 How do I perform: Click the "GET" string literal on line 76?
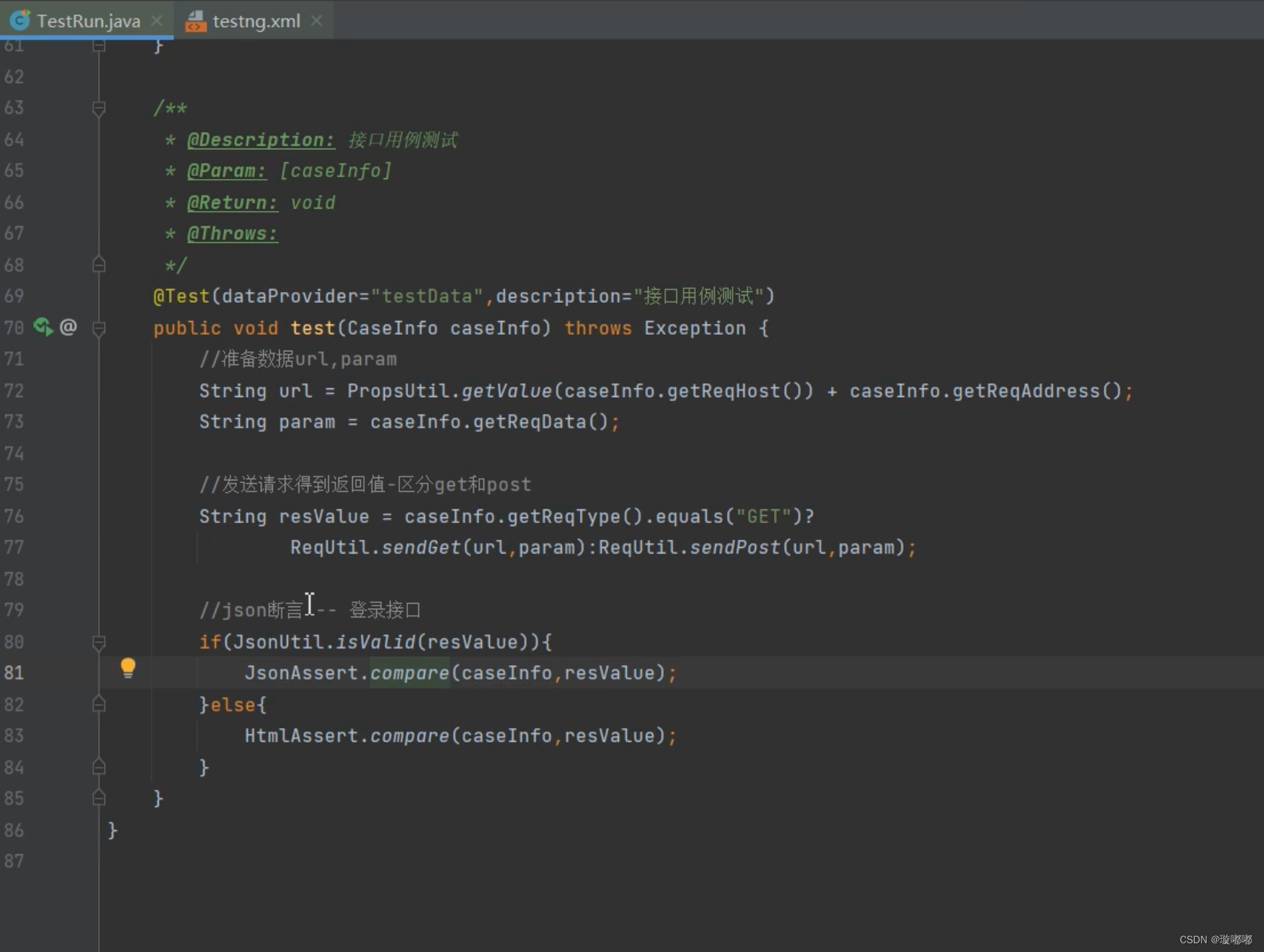(763, 516)
